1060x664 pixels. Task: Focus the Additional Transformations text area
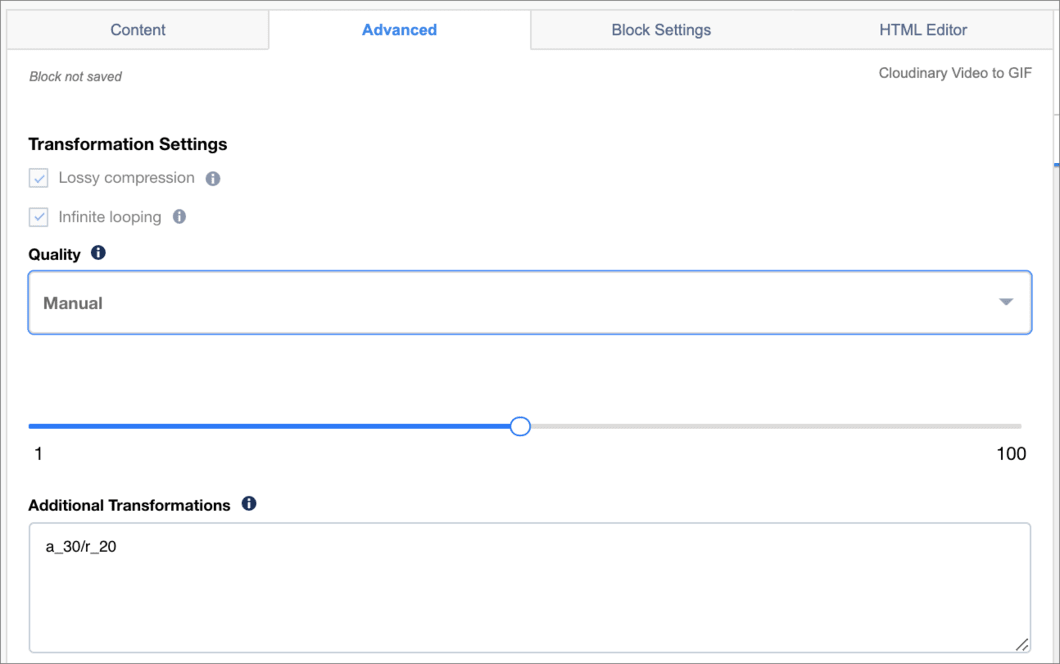pyautogui.click(x=530, y=588)
